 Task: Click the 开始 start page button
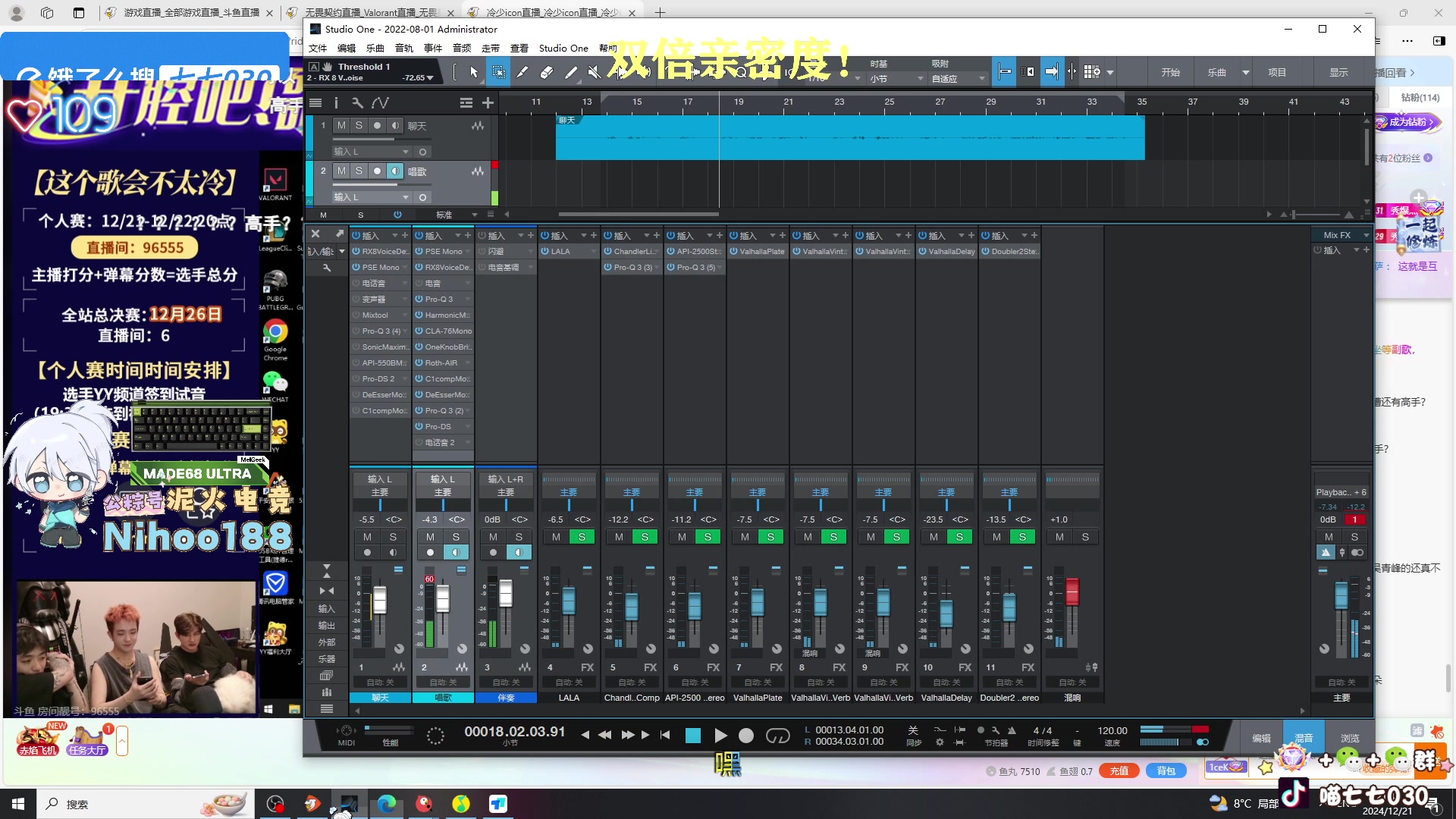1170,73
